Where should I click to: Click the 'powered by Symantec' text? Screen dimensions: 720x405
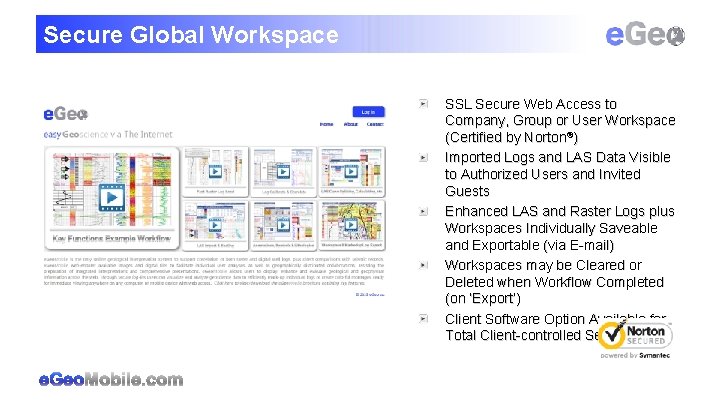coord(635,355)
